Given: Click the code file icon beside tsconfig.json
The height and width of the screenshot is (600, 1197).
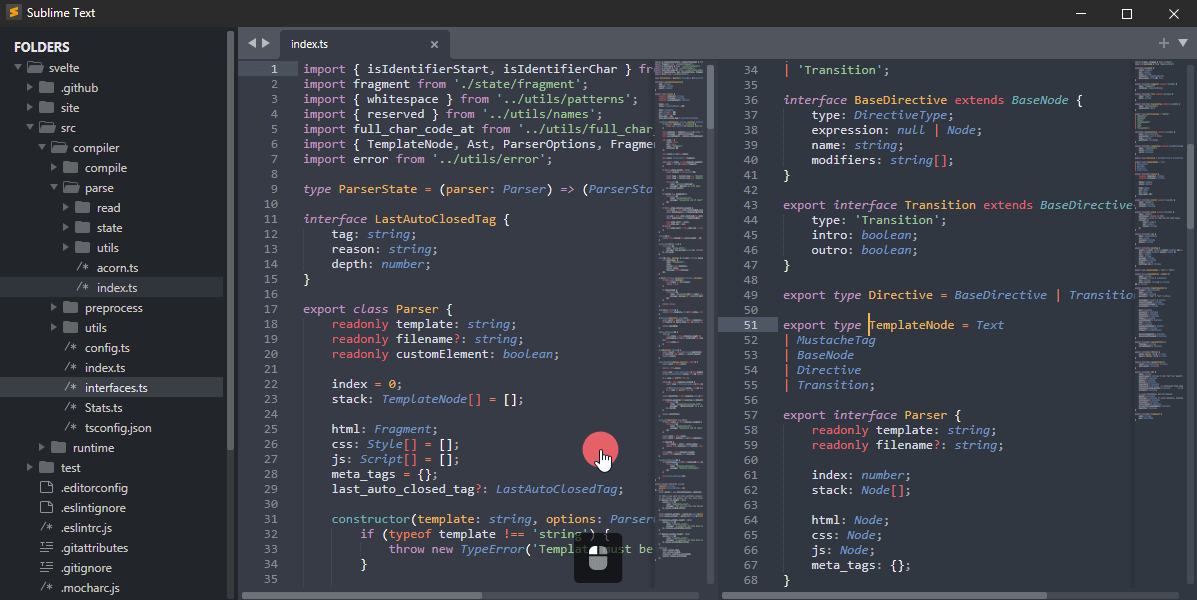Looking at the screenshot, I should (70, 427).
